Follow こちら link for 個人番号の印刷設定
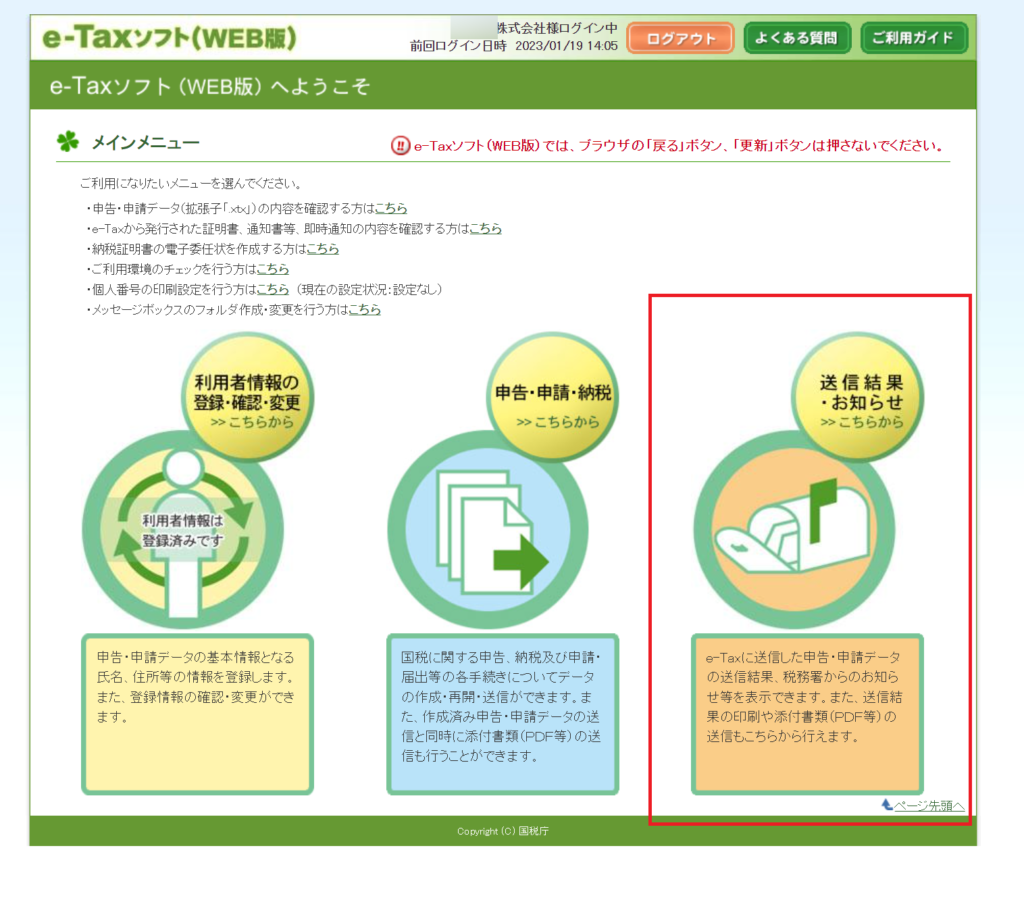 tap(272, 289)
